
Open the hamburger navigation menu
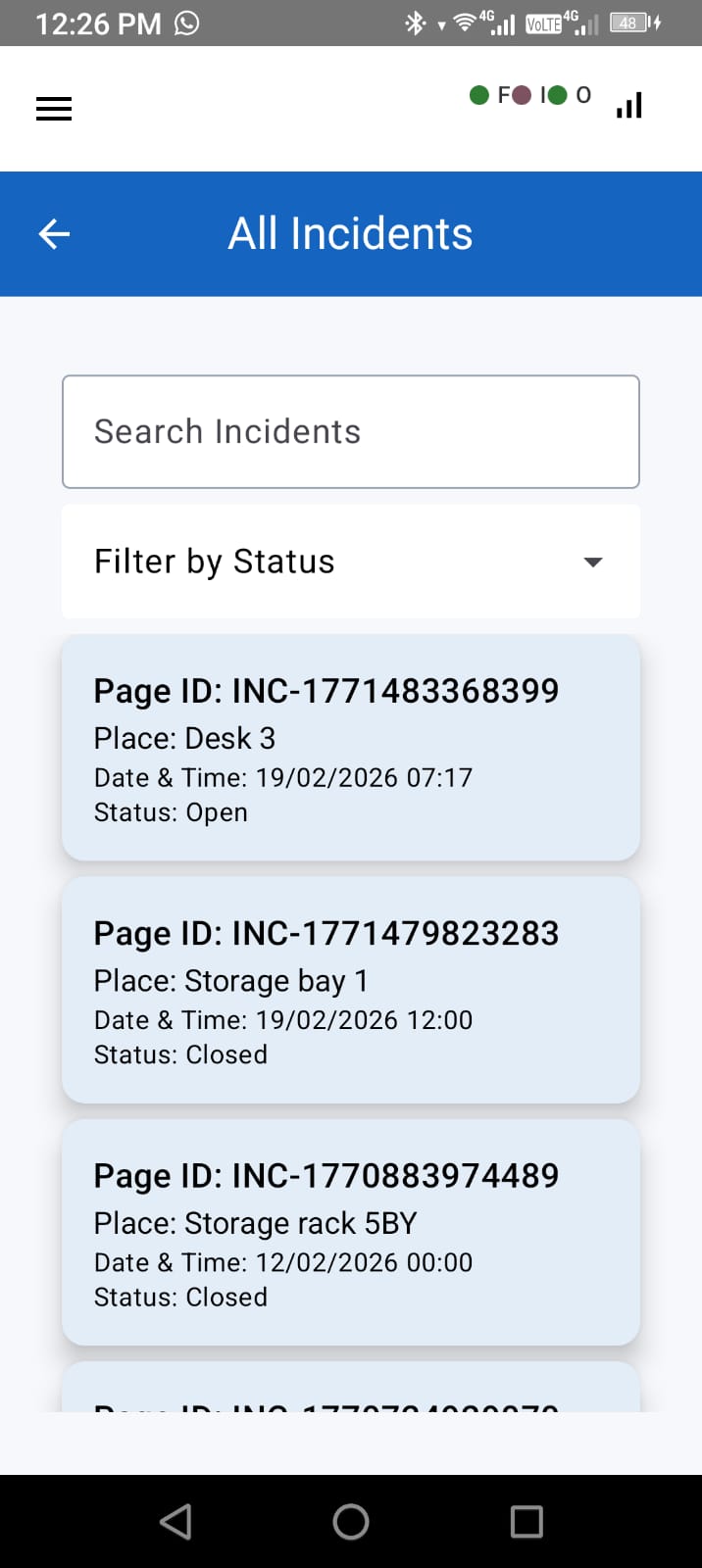[54, 108]
